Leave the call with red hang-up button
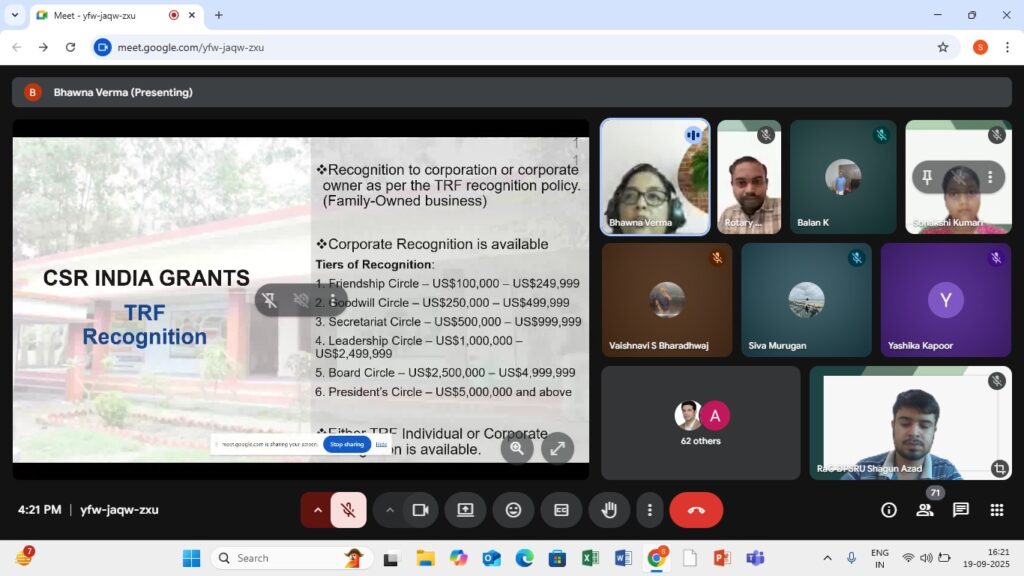Image resolution: width=1024 pixels, height=576 pixels. click(x=696, y=510)
